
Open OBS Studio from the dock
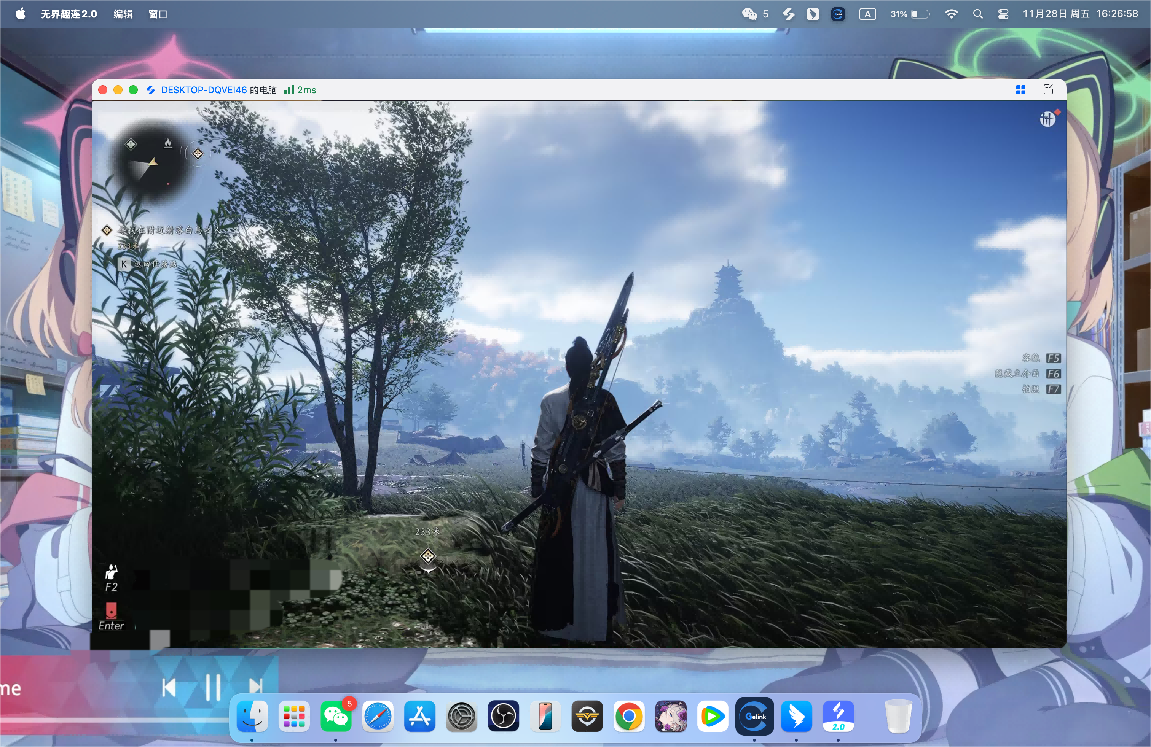pyautogui.click(x=502, y=716)
